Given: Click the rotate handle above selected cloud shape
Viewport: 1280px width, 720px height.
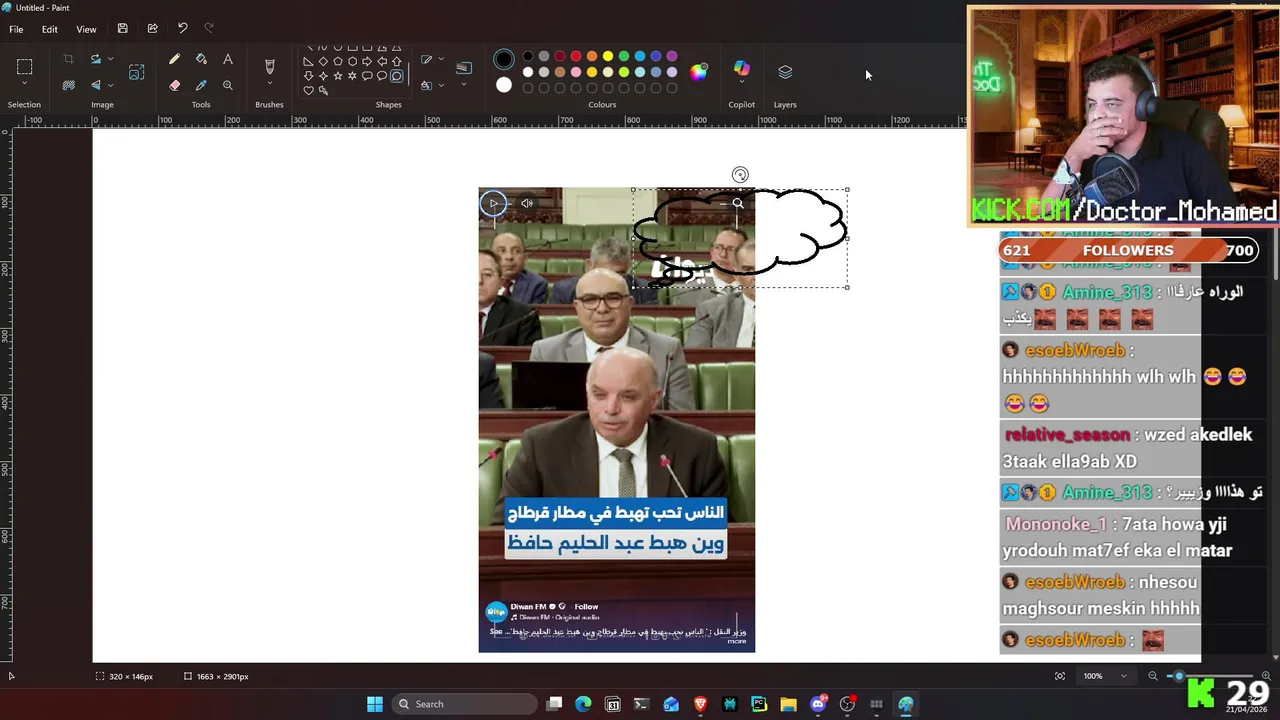Looking at the screenshot, I should click(x=740, y=175).
